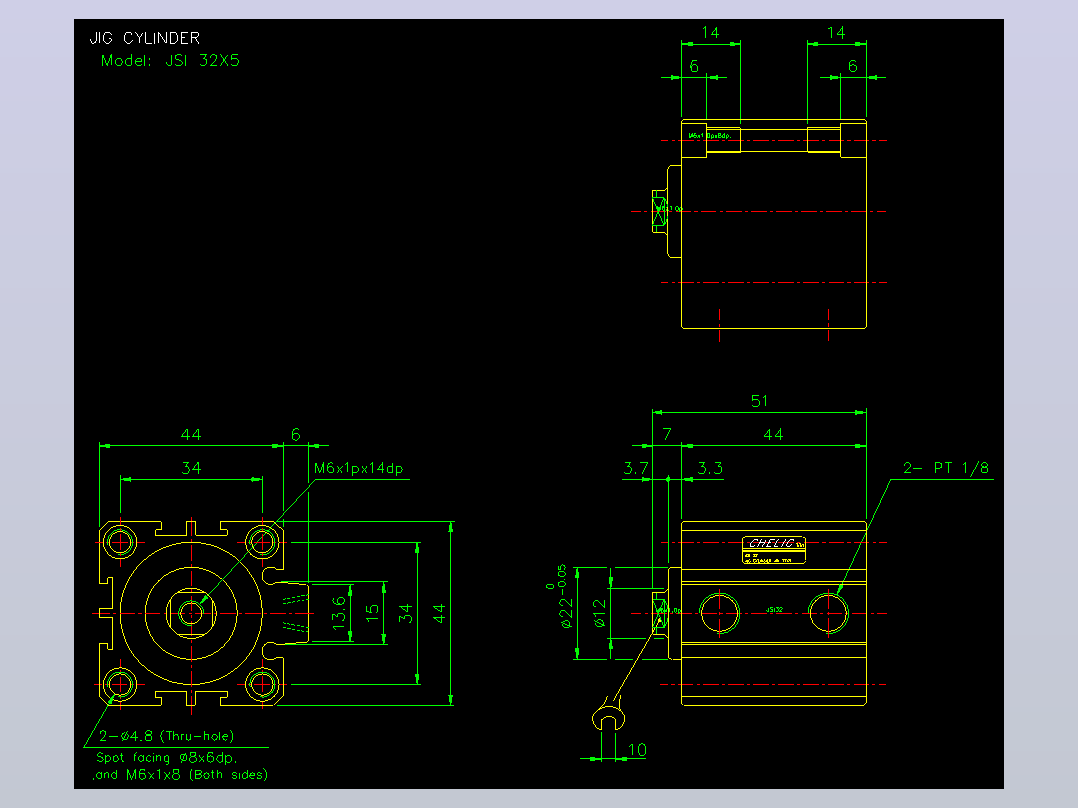Click the 3.7 dimension text
This screenshot has width=1078, height=808.
[636, 469]
